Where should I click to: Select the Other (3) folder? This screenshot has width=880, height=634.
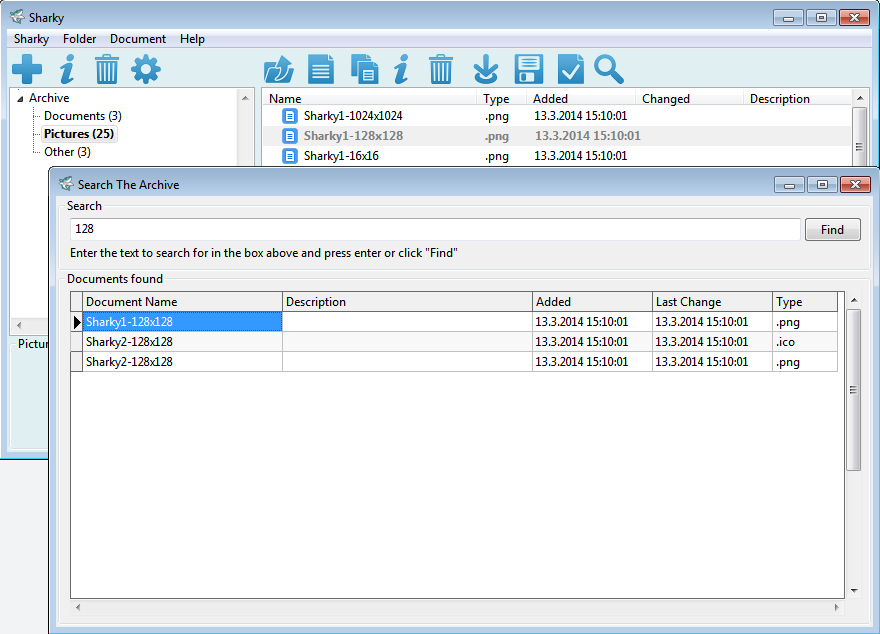click(x=67, y=152)
